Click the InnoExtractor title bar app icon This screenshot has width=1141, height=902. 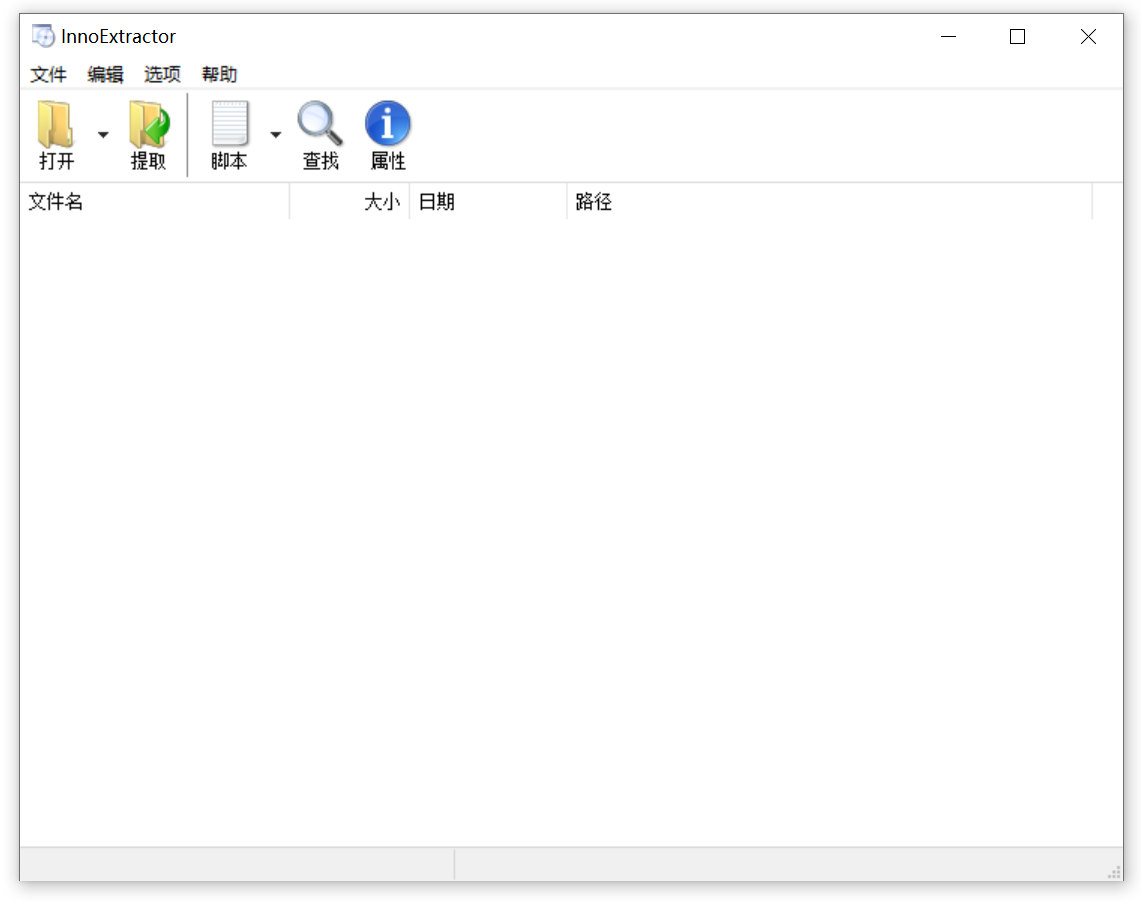click(x=43, y=37)
